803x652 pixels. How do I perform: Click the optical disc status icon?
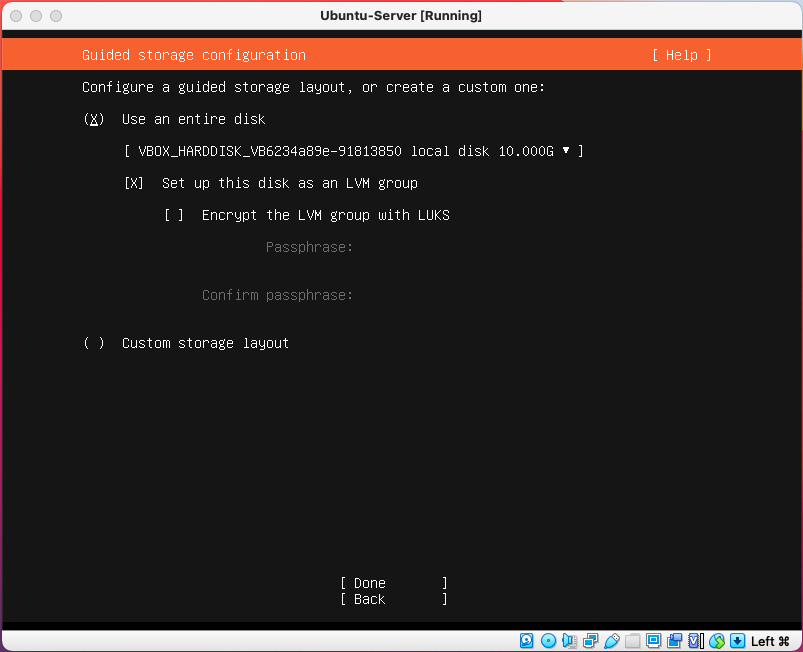pos(548,641)
